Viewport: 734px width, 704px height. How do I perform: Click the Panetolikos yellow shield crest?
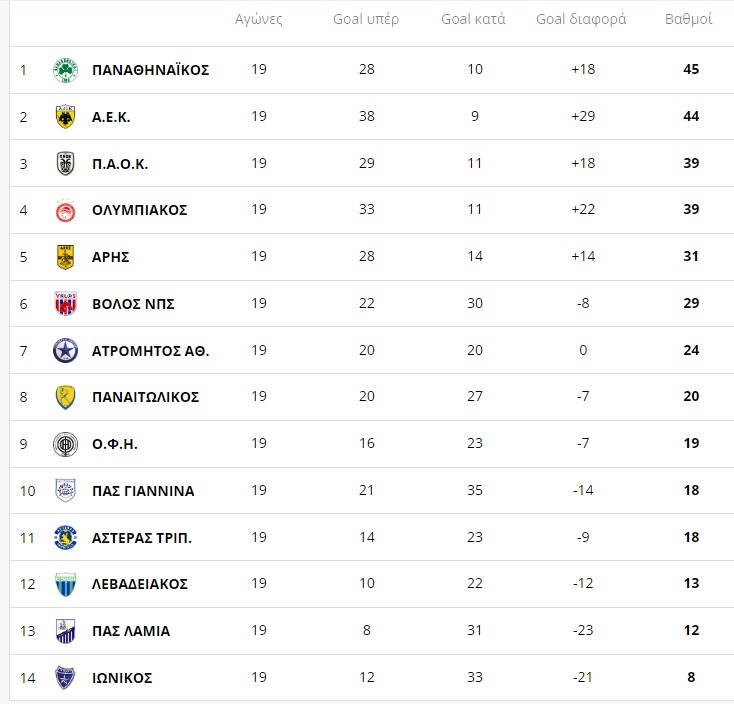pyautogui.click(x=66, y=397)
